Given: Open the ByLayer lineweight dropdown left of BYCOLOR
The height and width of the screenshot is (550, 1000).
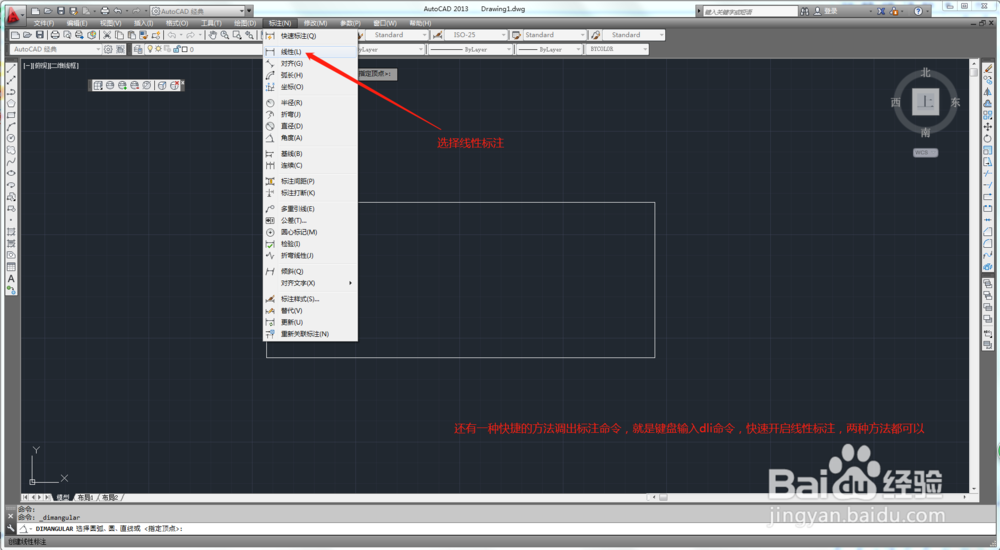Looking at the screenshot, I should (x=578, y=49).
